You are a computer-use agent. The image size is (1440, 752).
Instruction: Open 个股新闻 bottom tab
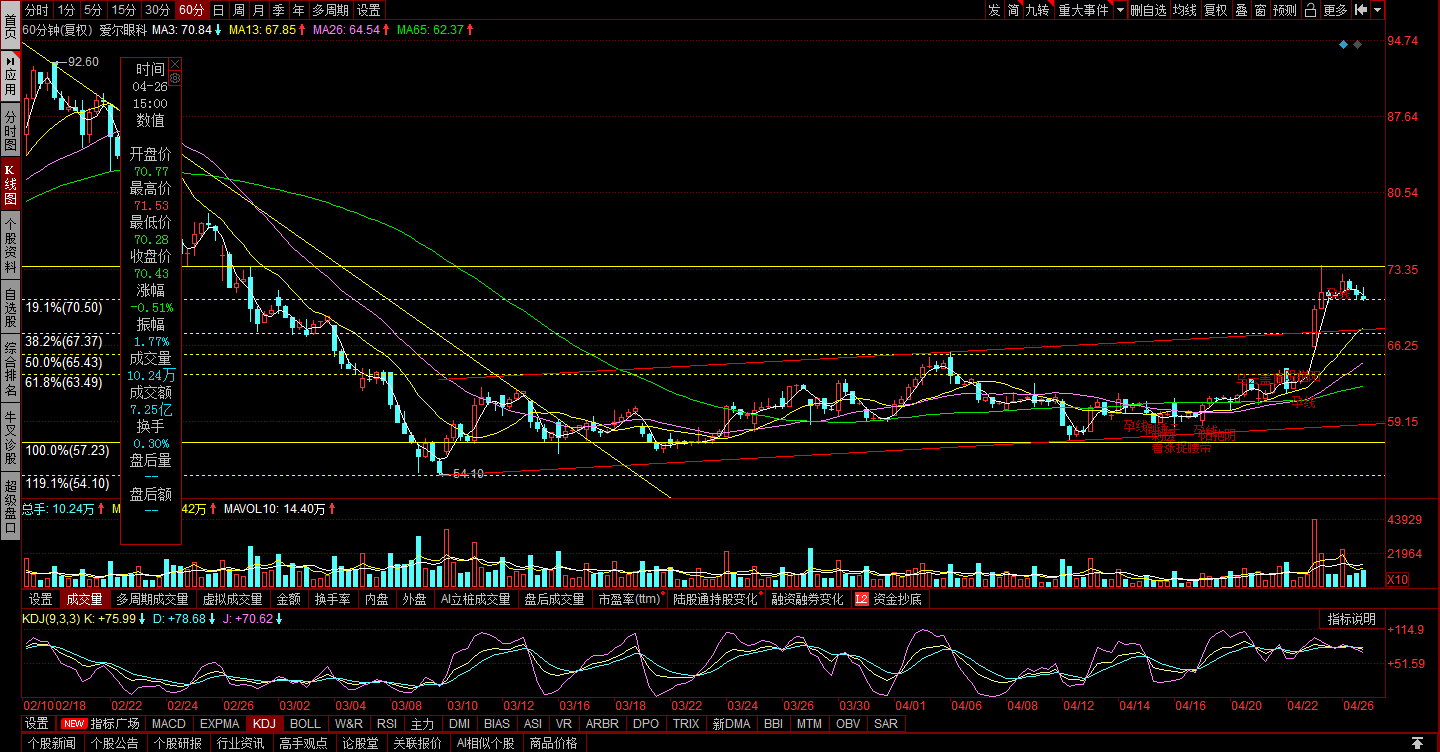point(51,743)
